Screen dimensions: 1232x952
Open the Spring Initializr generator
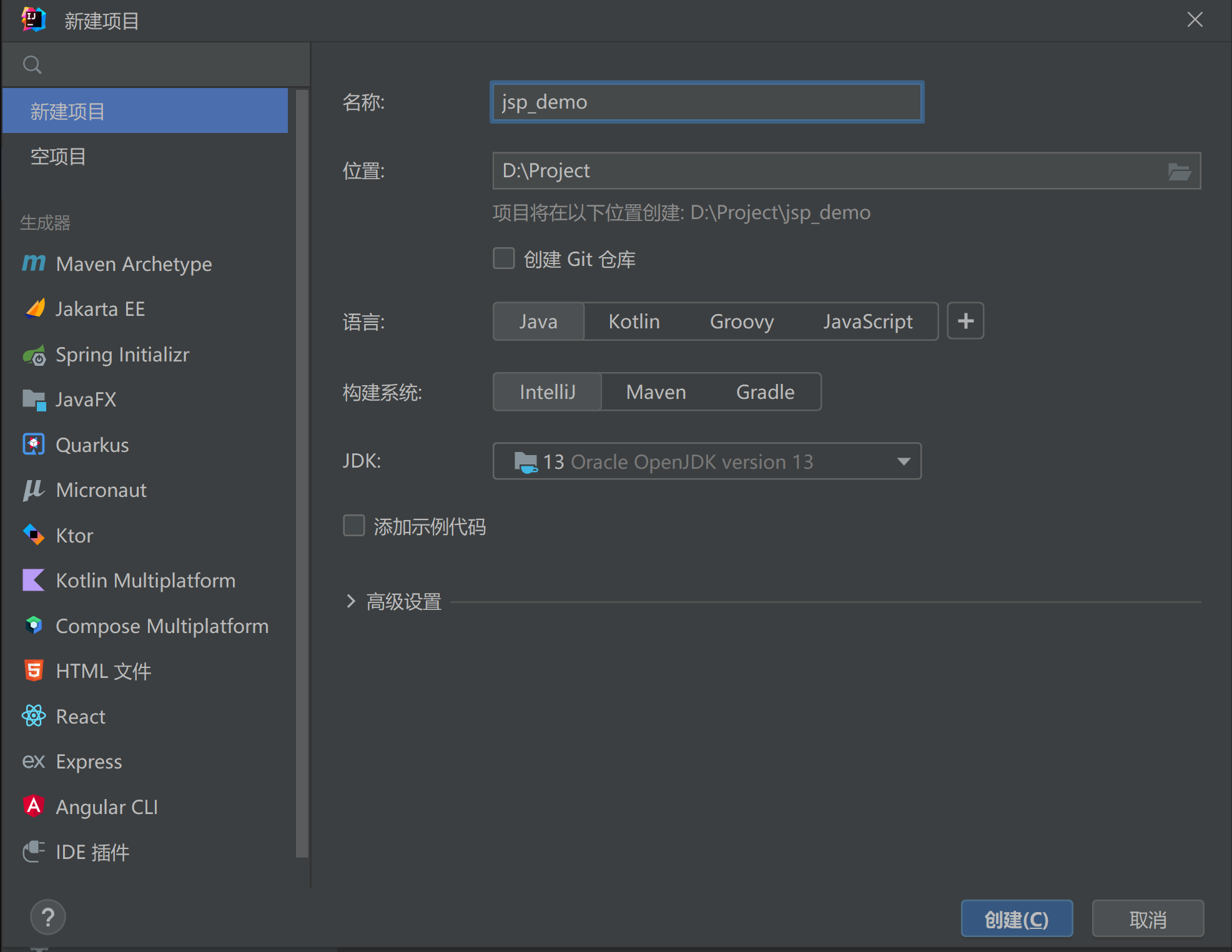pyautogui.click(x=122, y=354)
